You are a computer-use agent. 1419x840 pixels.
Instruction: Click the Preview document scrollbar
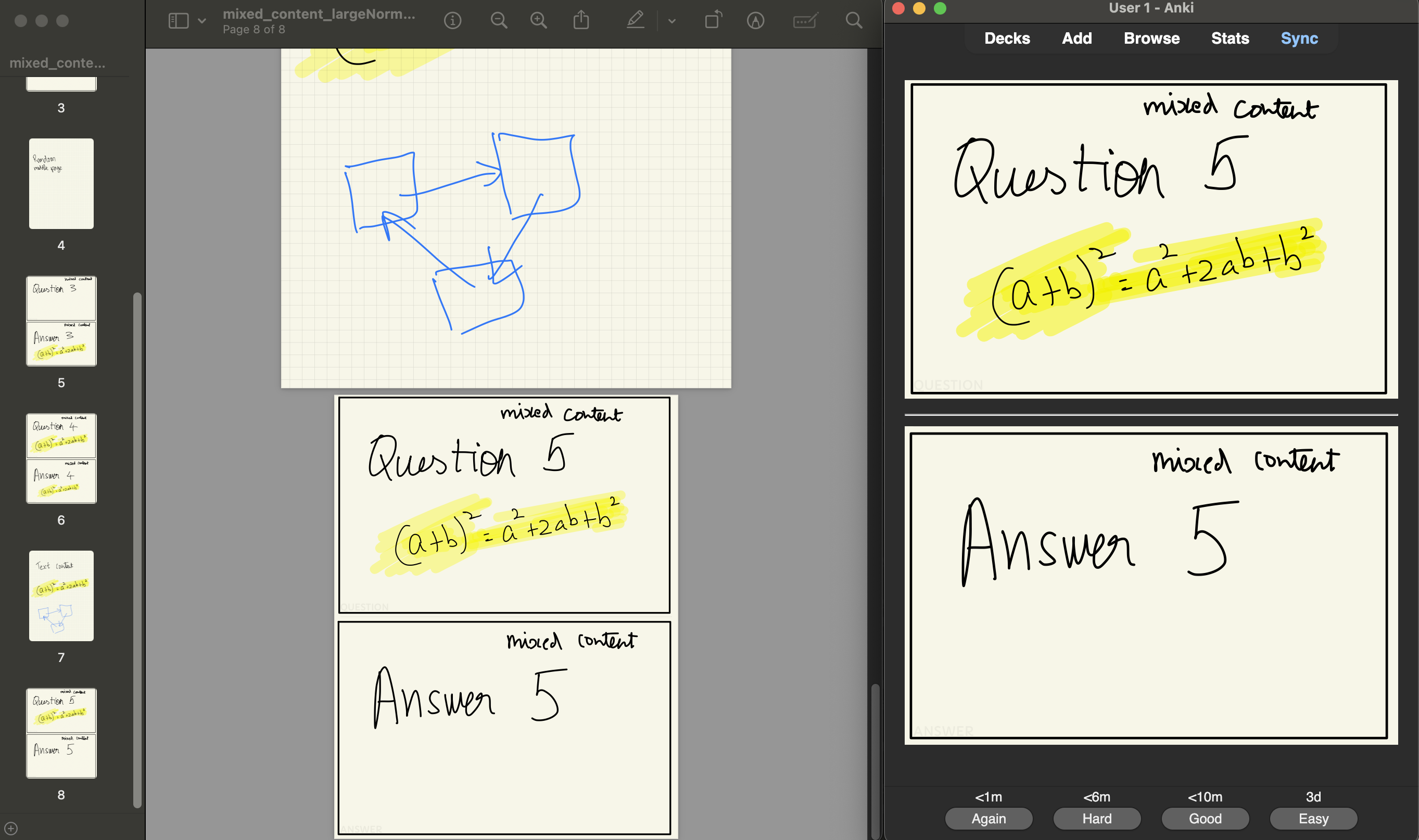[x=875, y=760]
